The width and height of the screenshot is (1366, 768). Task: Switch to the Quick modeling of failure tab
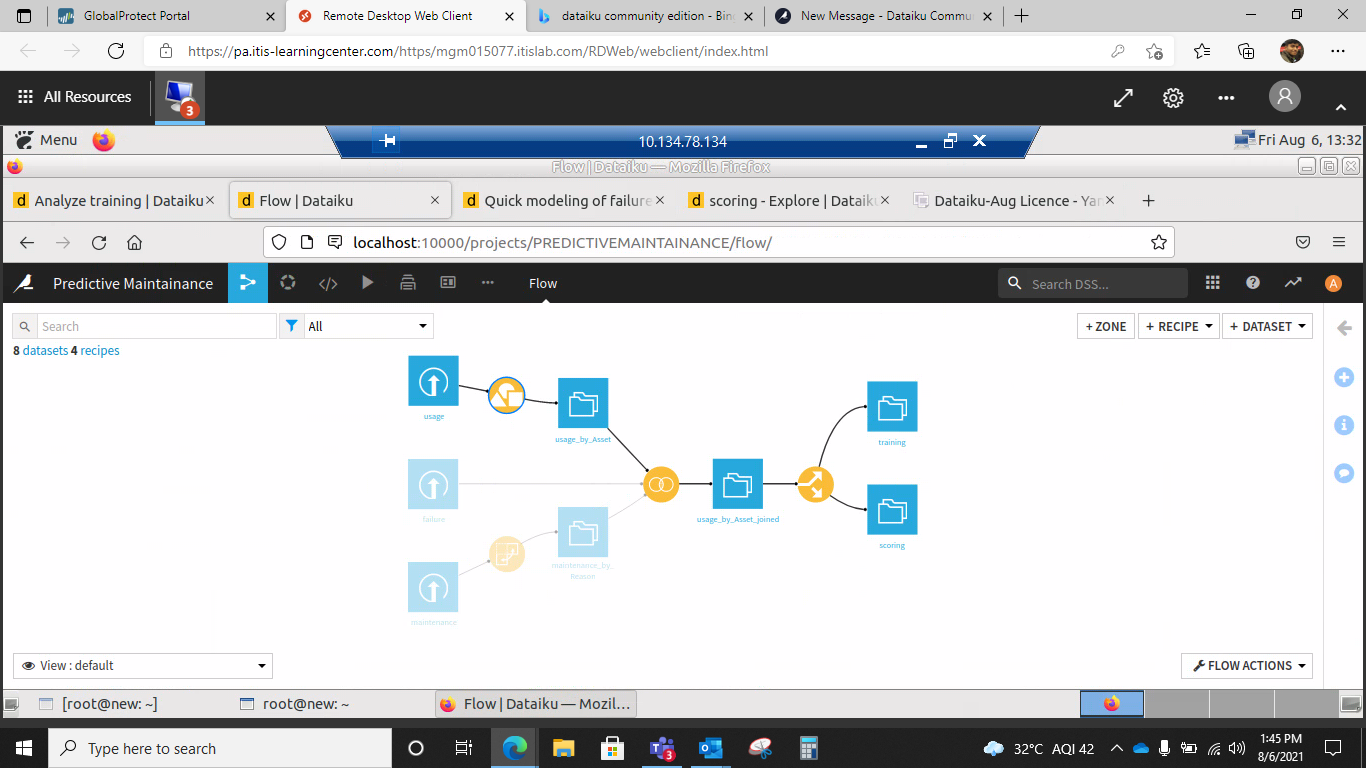point(563,200)
